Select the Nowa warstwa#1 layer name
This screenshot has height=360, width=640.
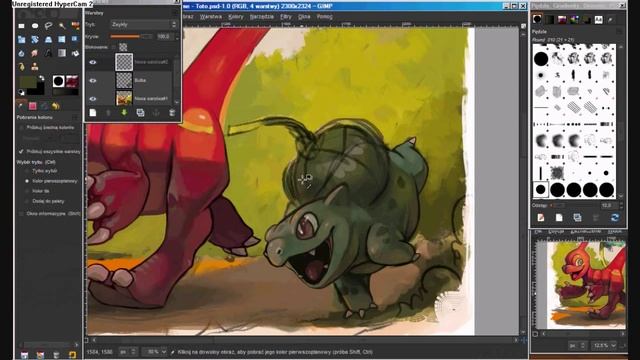(x=151, y=98)
